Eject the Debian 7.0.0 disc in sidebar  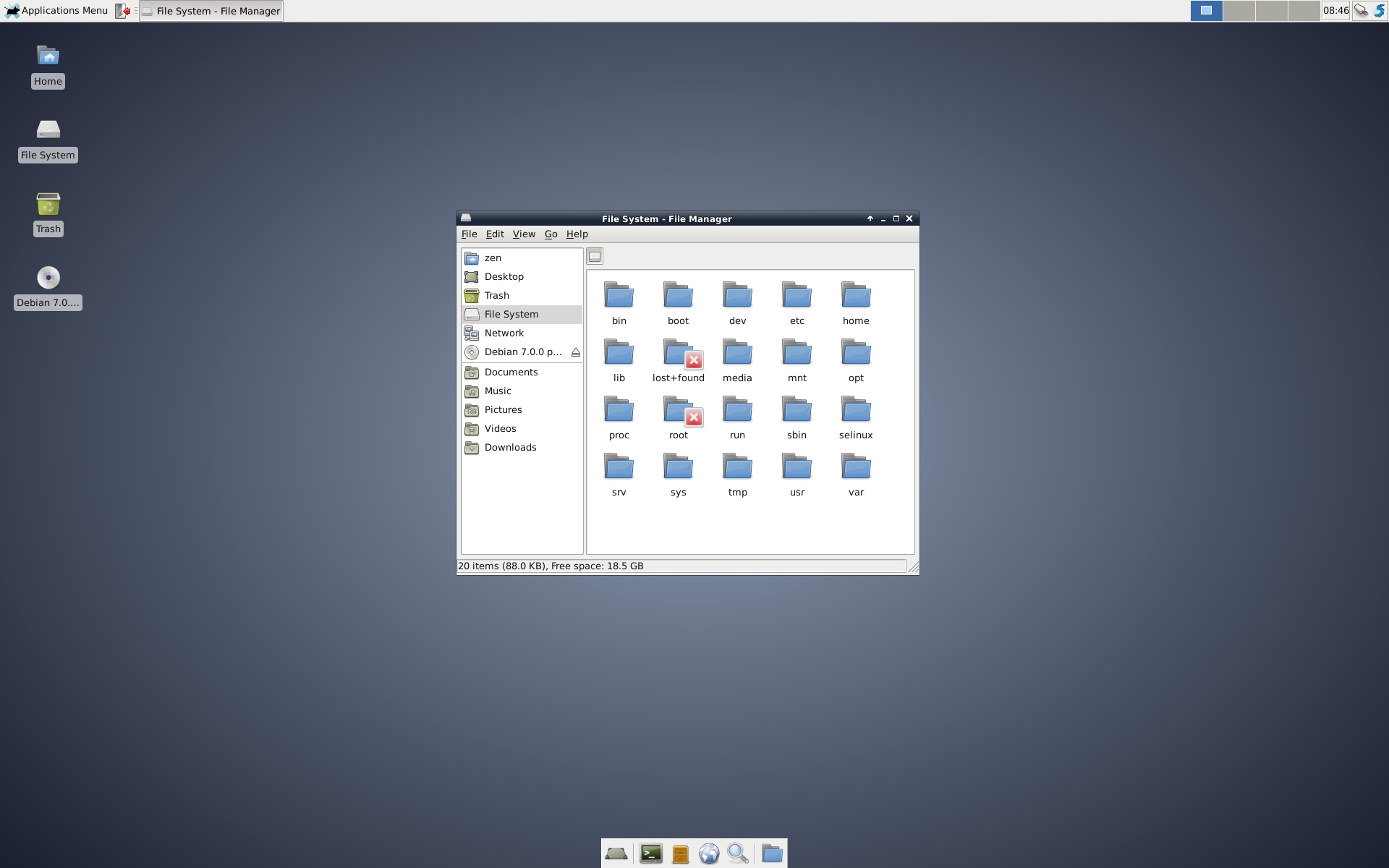pyautogui.click(x=576, y=352)
